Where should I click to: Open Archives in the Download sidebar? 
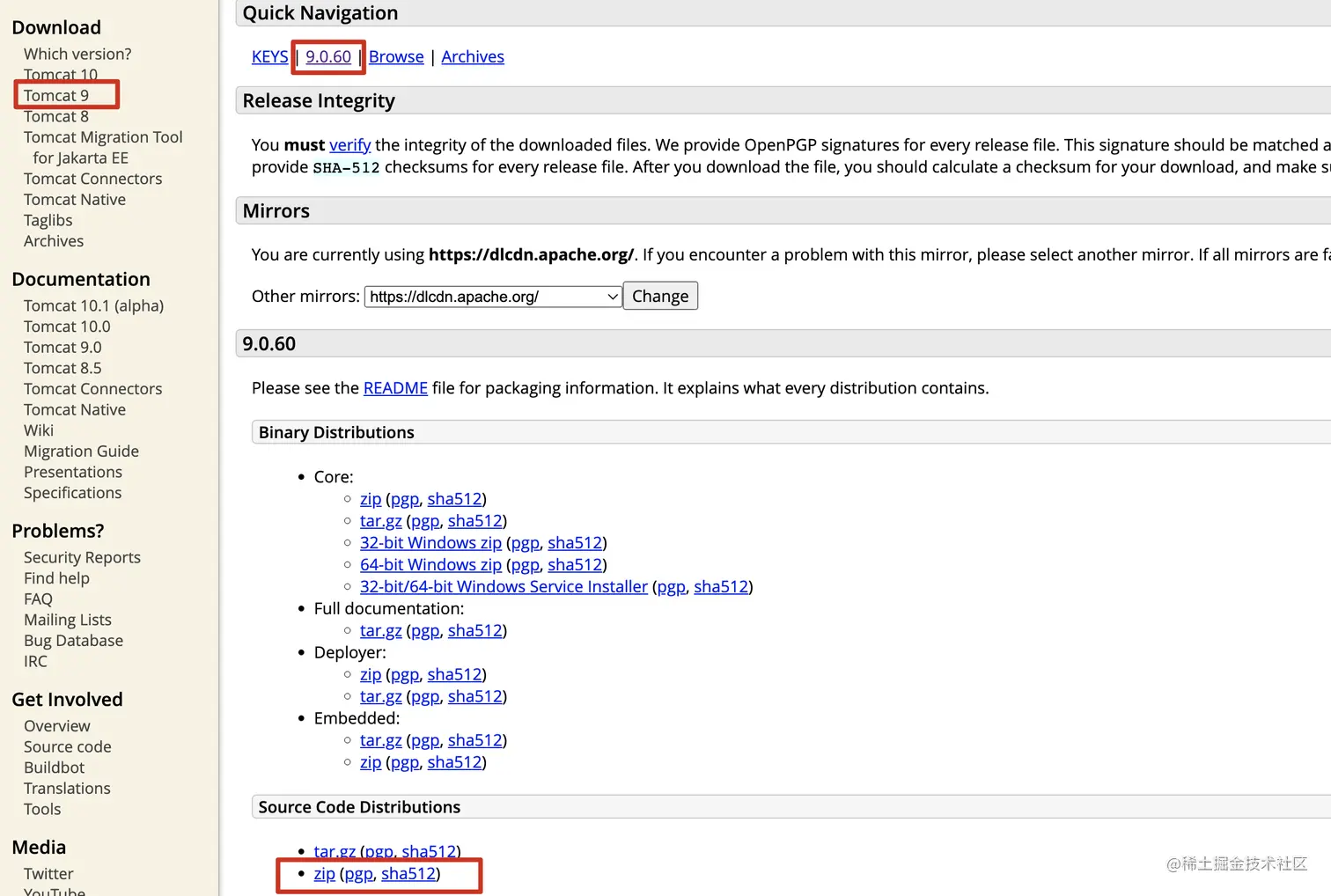pos(54,241)
